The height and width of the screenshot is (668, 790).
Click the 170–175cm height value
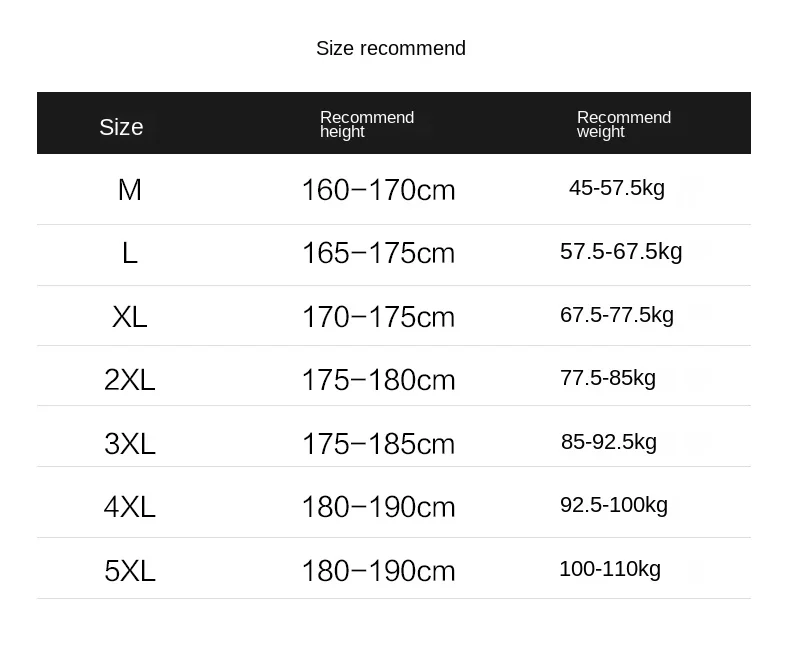tap(378, 317)
